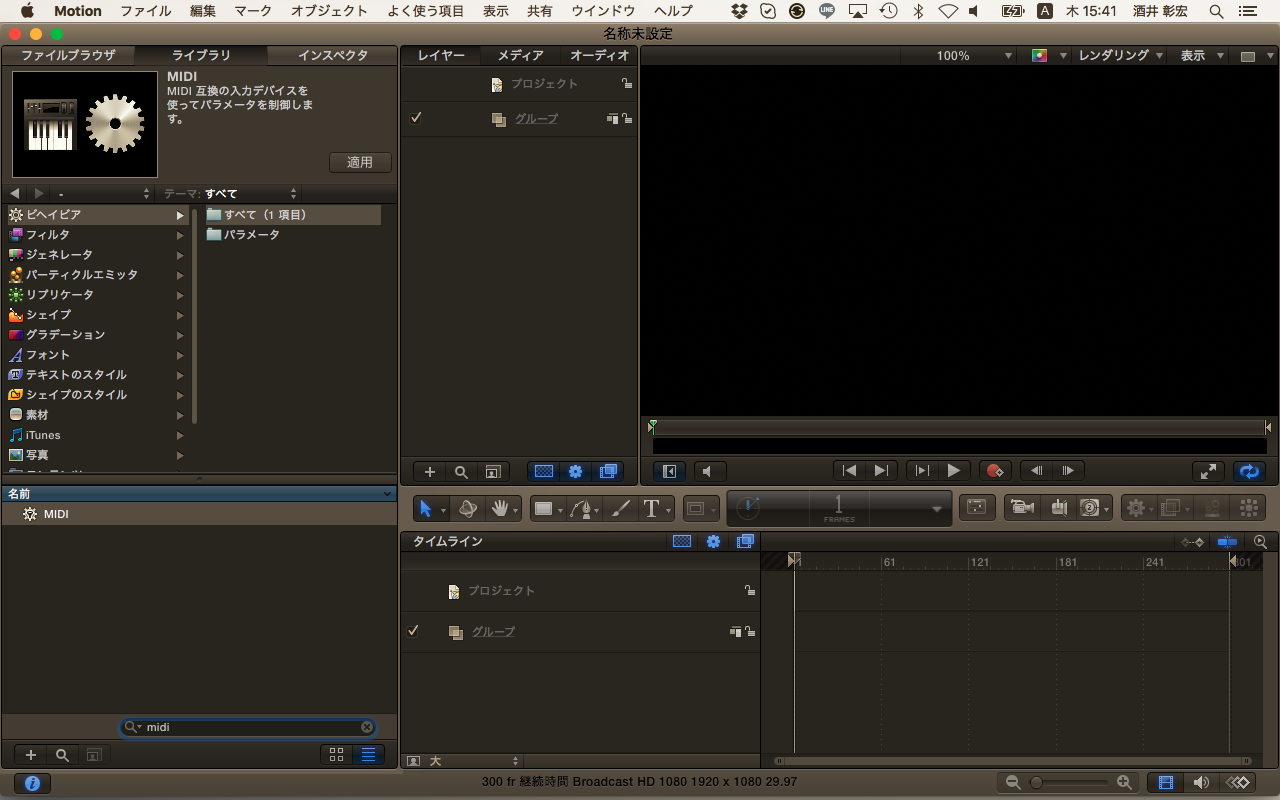Toggle the プロジェクト lock in Layers list
Image resolution: width=1280 pixels, height=800 pixels.
tap(627, 84)
